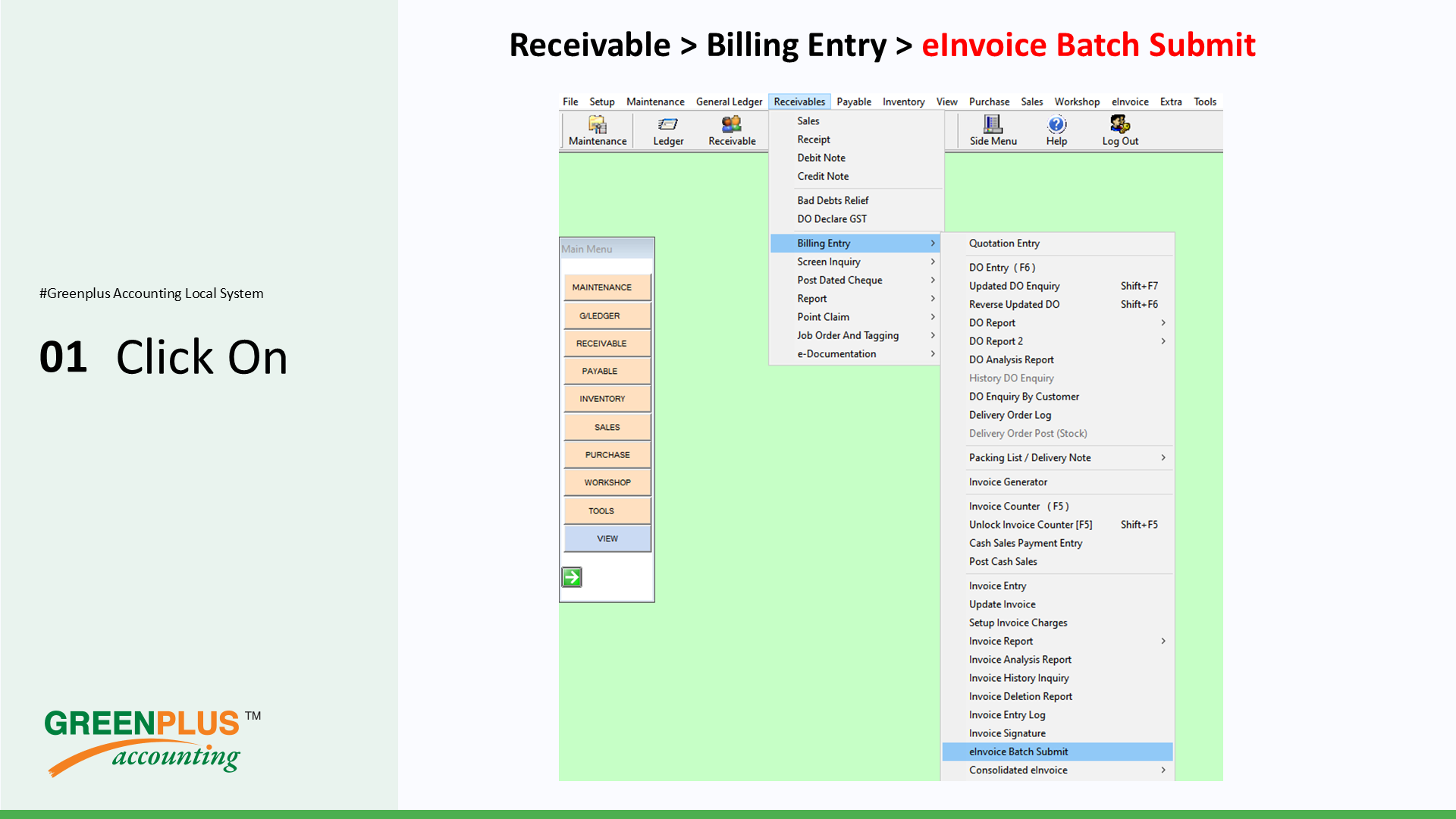This screenshot has width=1456, height=819.
Task: Expand the Consolidated eInvoice submenu
Action: (x=1057, y=770)
